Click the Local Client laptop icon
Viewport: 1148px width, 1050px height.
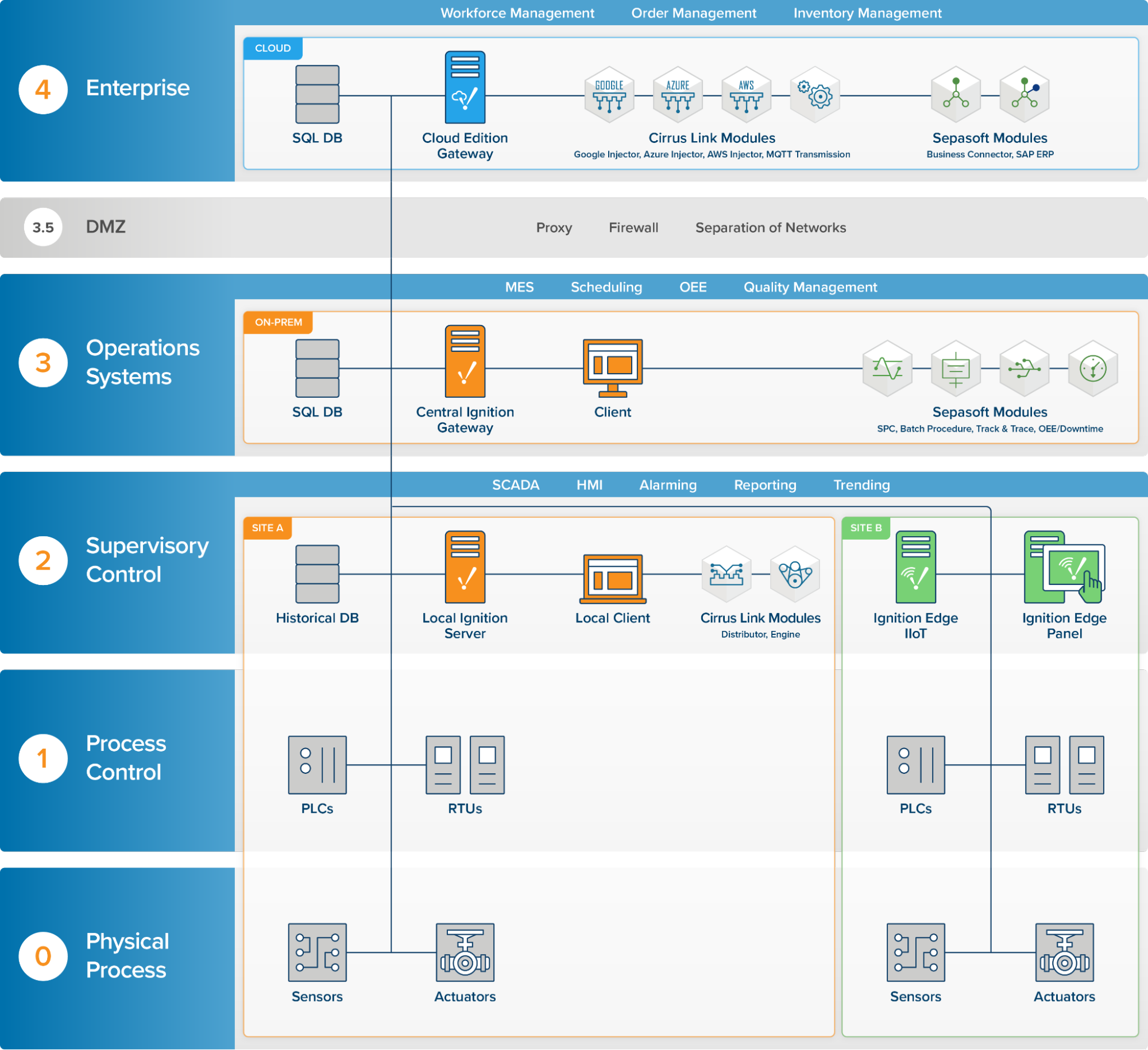pos(612,578)
